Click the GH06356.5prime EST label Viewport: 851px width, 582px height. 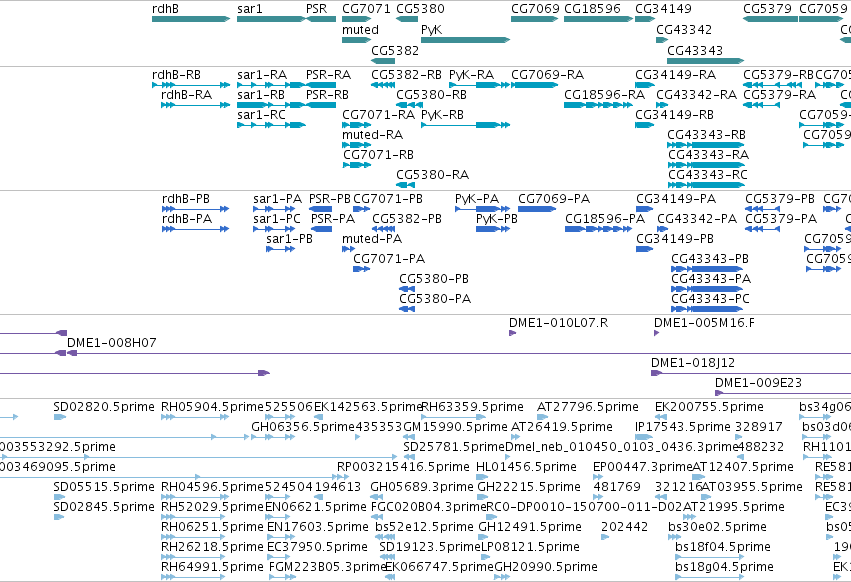click(303, 427)
